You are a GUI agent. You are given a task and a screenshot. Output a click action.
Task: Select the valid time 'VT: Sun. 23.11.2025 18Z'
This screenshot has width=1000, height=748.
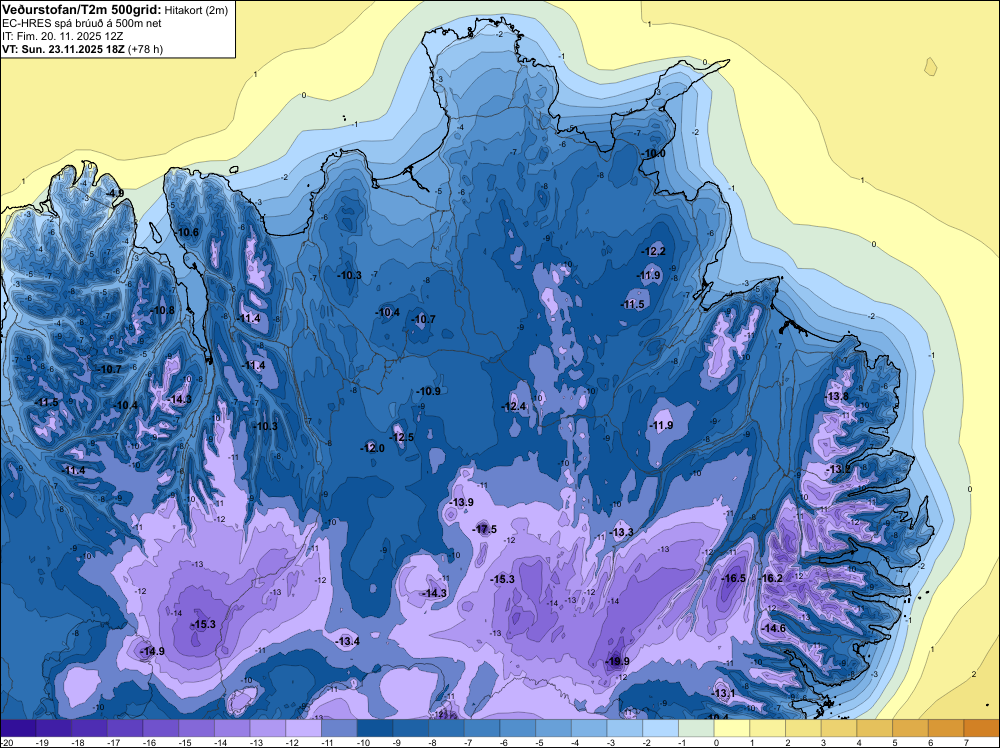pyautogui.click(x=64, y=49)
